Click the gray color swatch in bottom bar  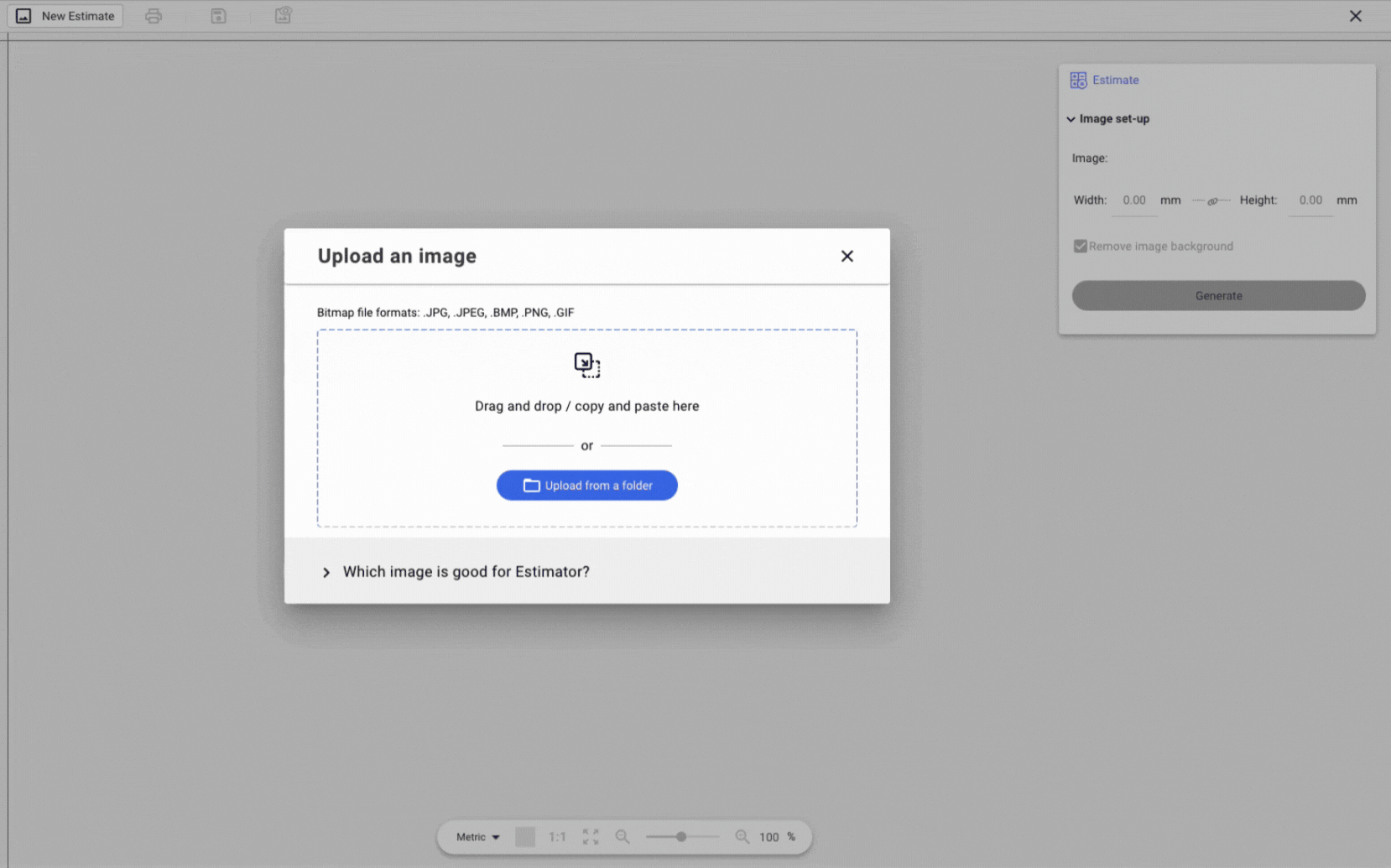click(525, 837)
